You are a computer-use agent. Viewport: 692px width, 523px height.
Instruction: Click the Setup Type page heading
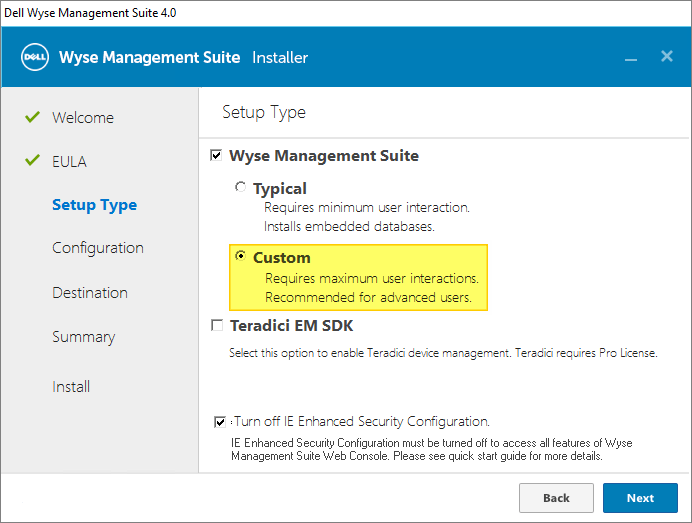264,112
